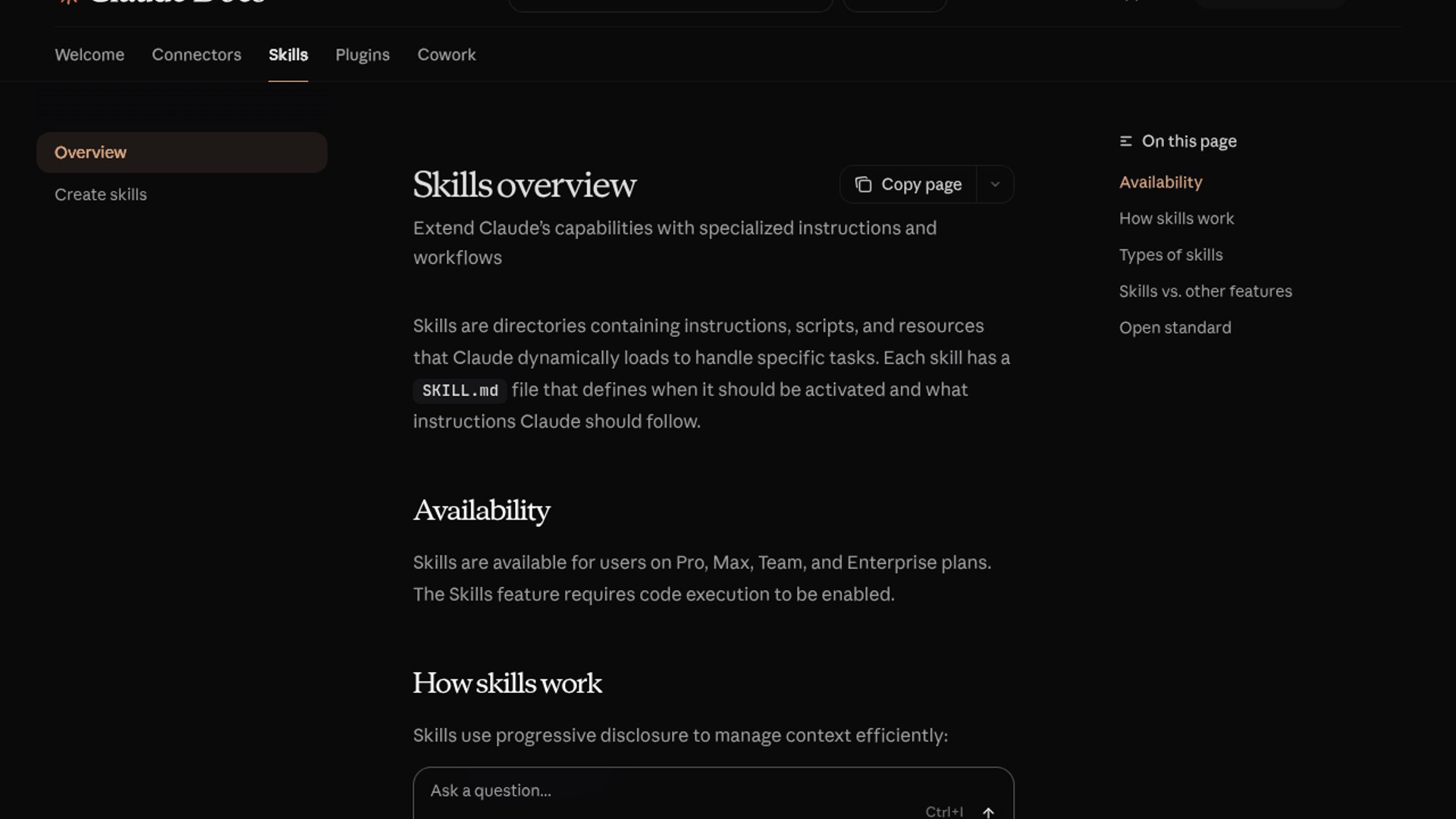Screen dimensions: 1456x819
Task: Go to the Plugins tab
Action: 362,55
